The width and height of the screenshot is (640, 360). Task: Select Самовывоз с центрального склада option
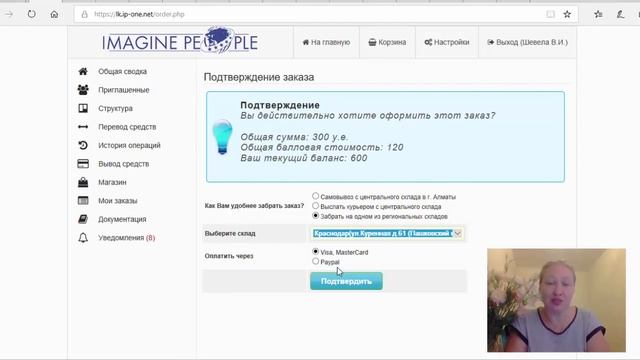coord(316,196)
